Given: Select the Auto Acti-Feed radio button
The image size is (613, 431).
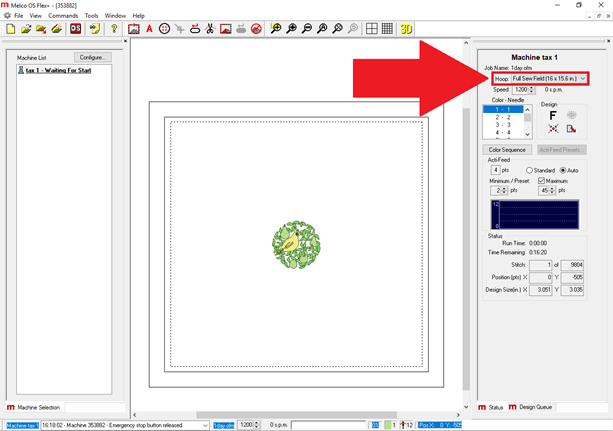Looking at the screenshot, I should click(x=562, y=170).
